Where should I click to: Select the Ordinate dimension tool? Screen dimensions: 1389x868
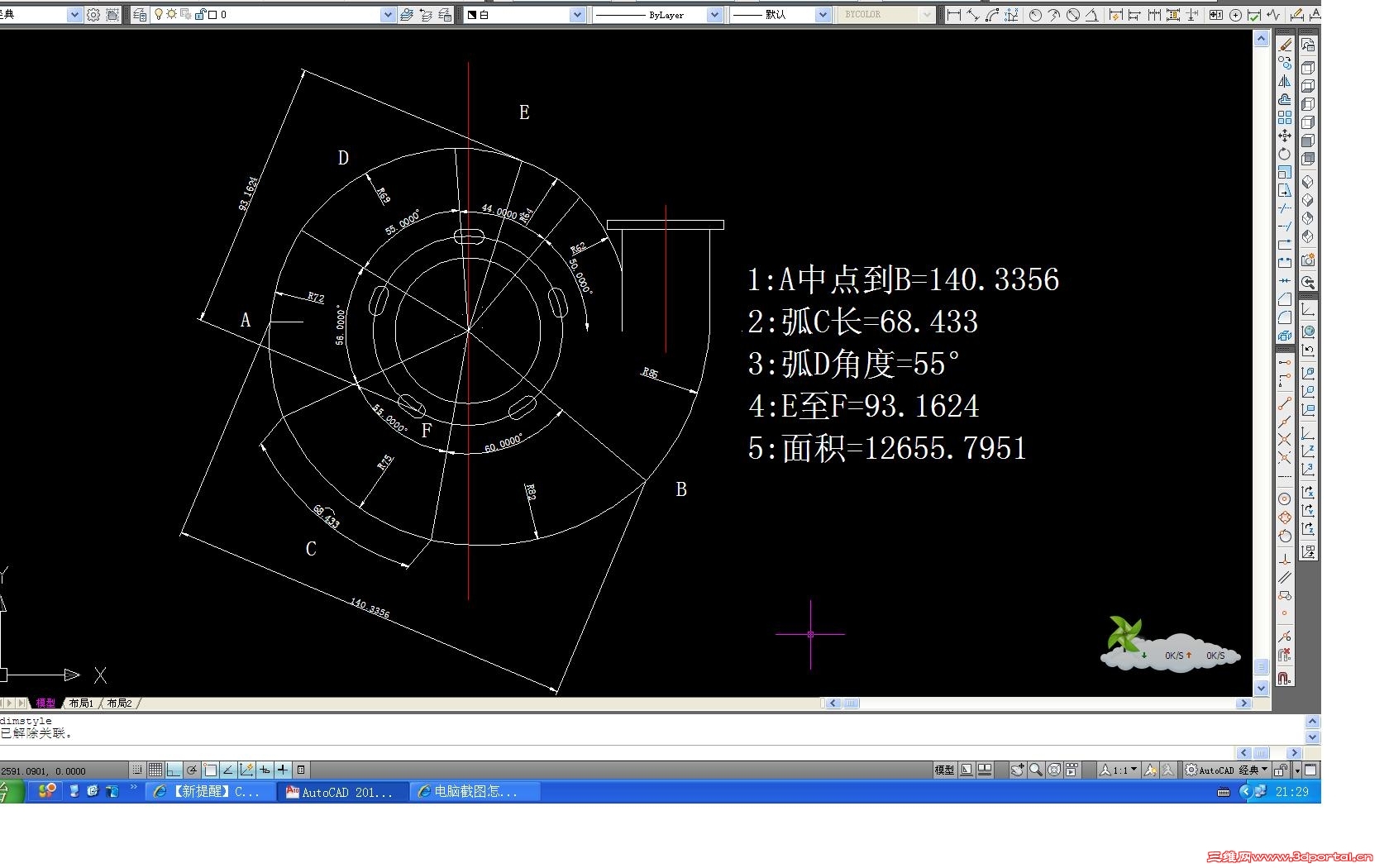pyautogui.click(x=1011, y=15)
